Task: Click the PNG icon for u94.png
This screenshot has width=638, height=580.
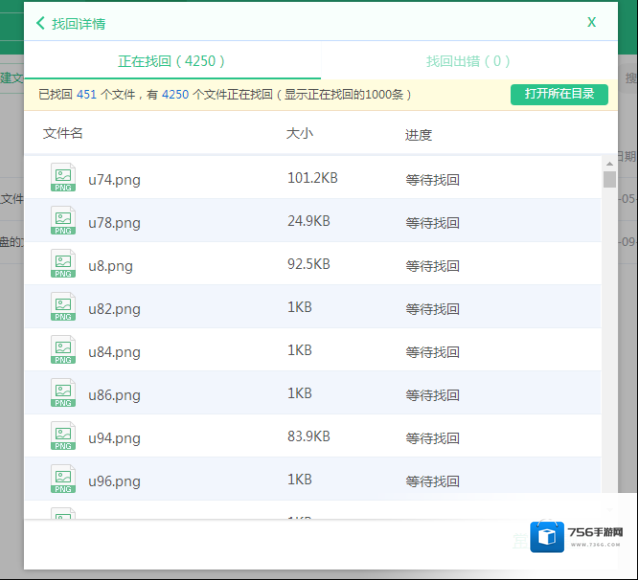Action: click(63, 436)
